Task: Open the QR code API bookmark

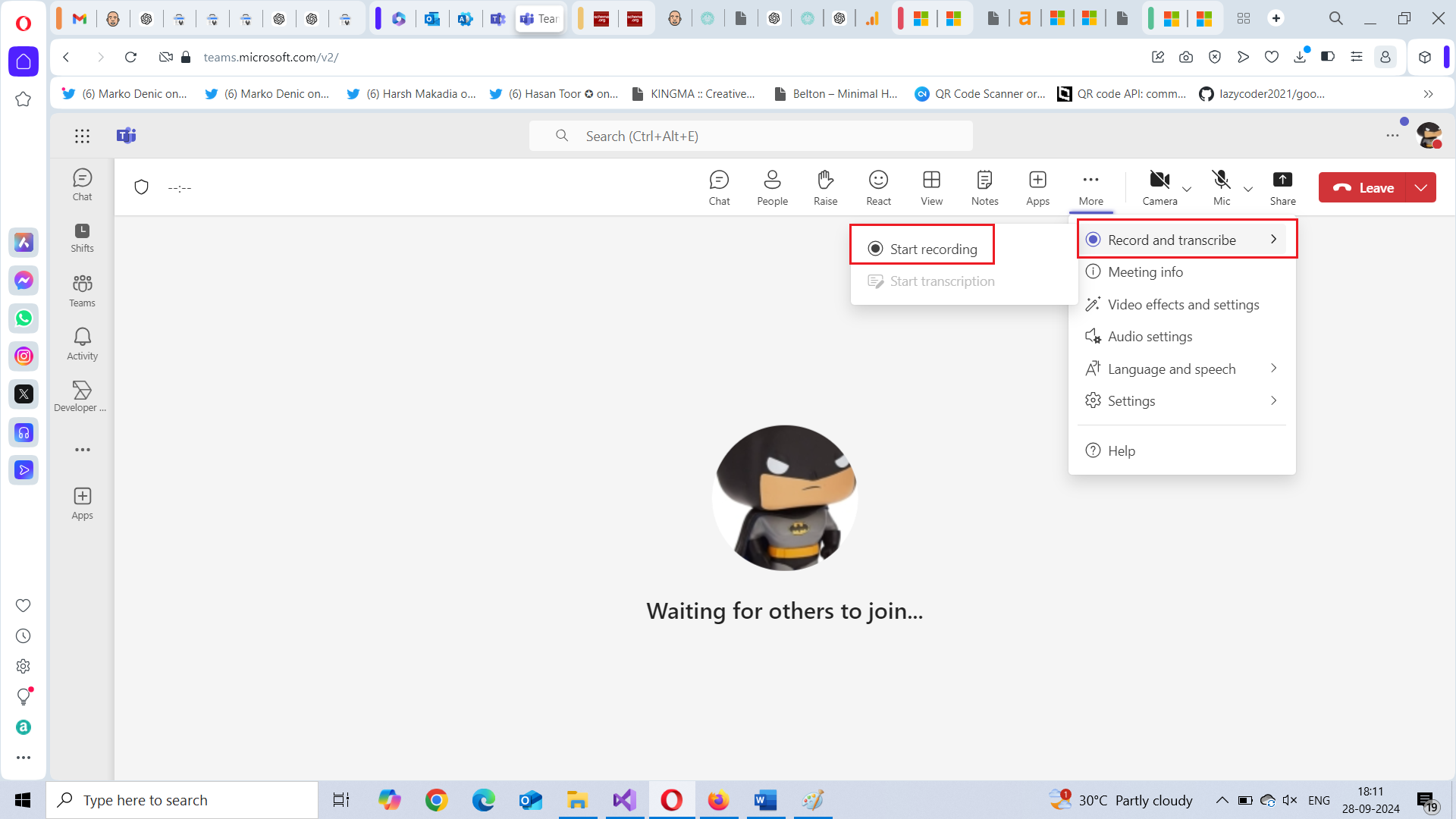Action: click(x=1122, y=94)
